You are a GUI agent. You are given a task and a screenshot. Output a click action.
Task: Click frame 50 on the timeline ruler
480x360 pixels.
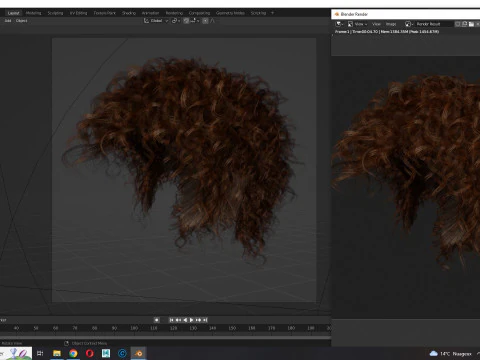pos(36,328)
